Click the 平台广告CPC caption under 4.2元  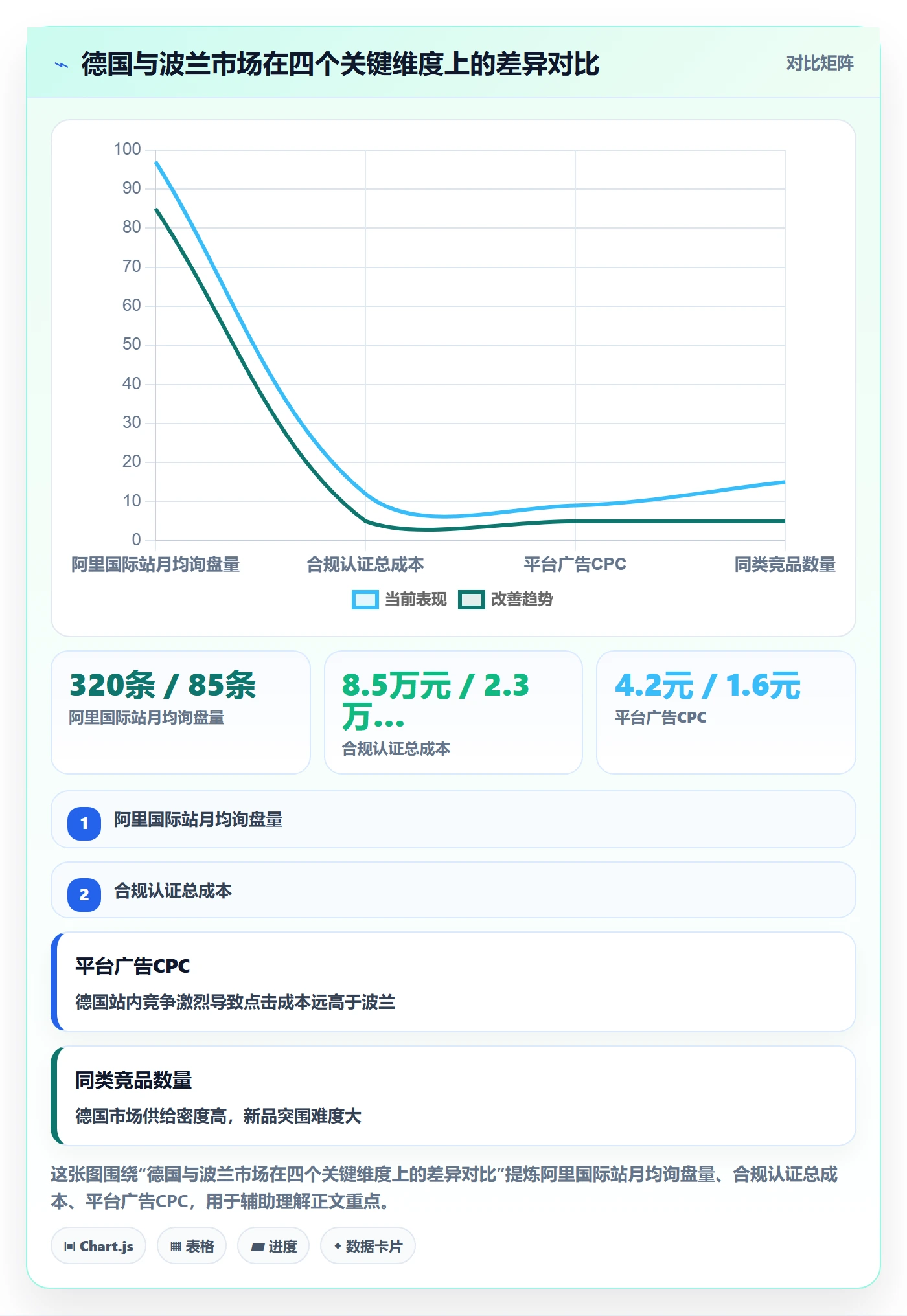click(660, 718)
